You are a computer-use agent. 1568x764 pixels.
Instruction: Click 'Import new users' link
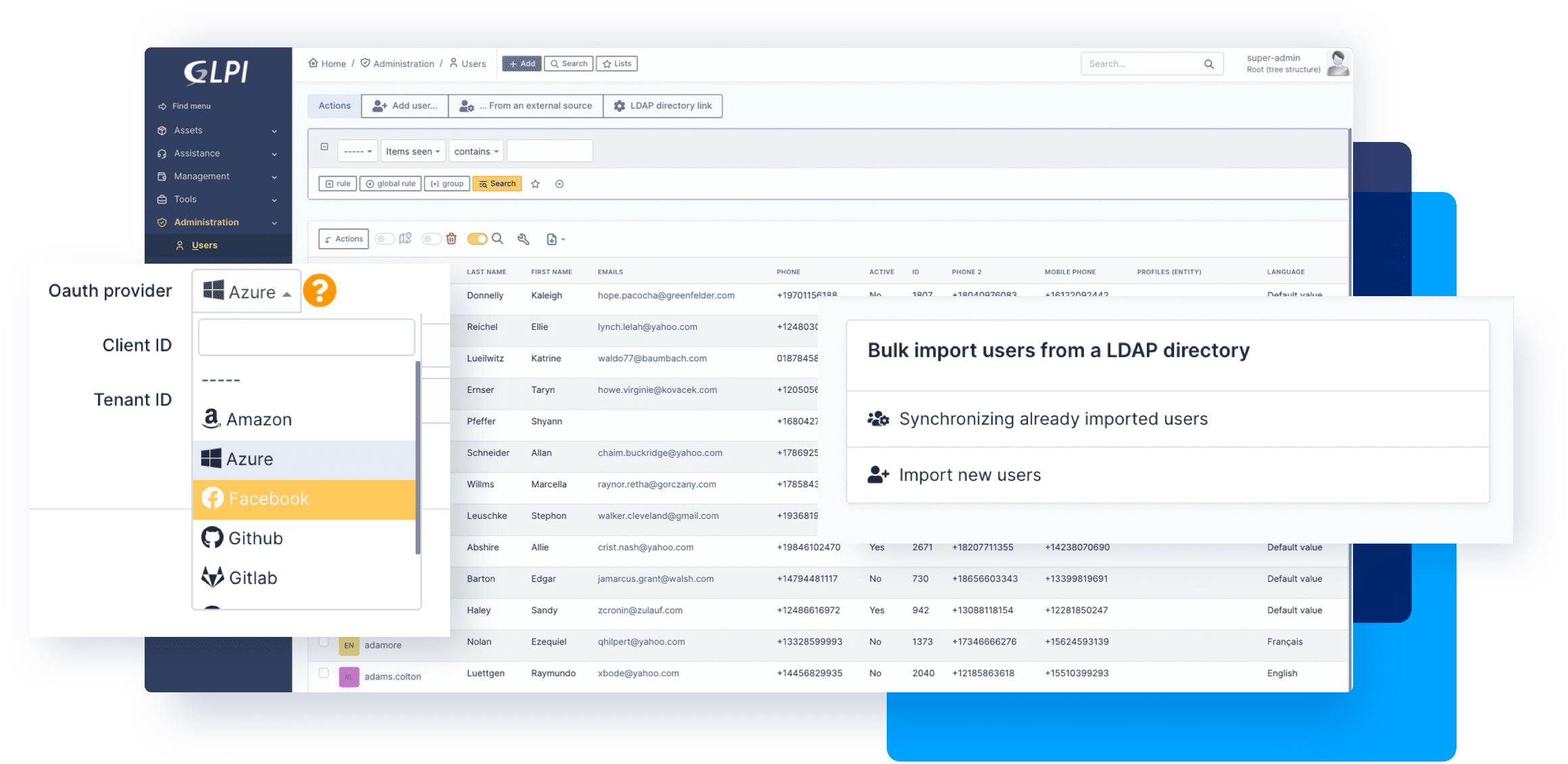[969, 475]
